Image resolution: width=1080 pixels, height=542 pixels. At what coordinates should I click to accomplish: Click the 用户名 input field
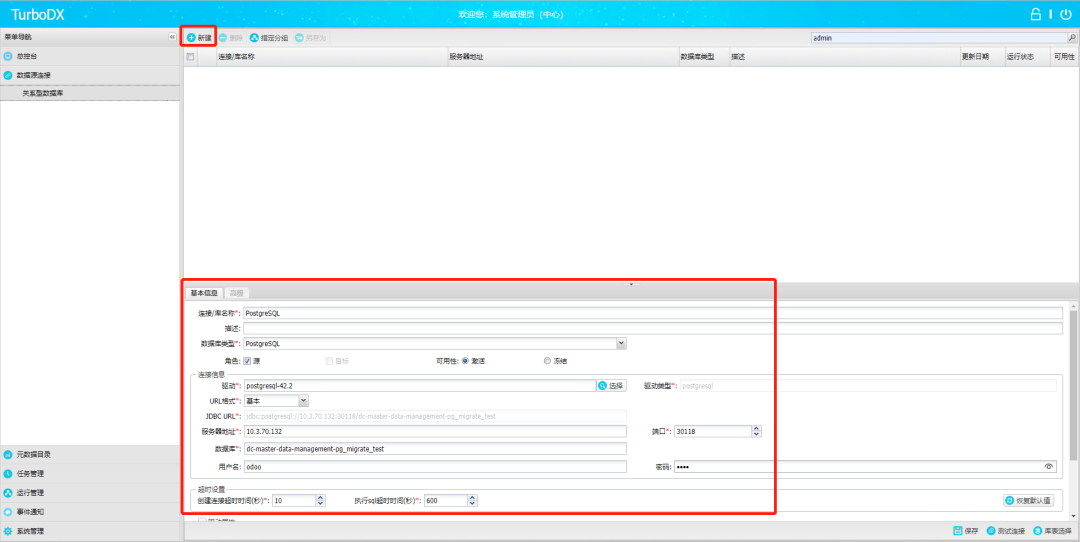click(x=435, y=466)
